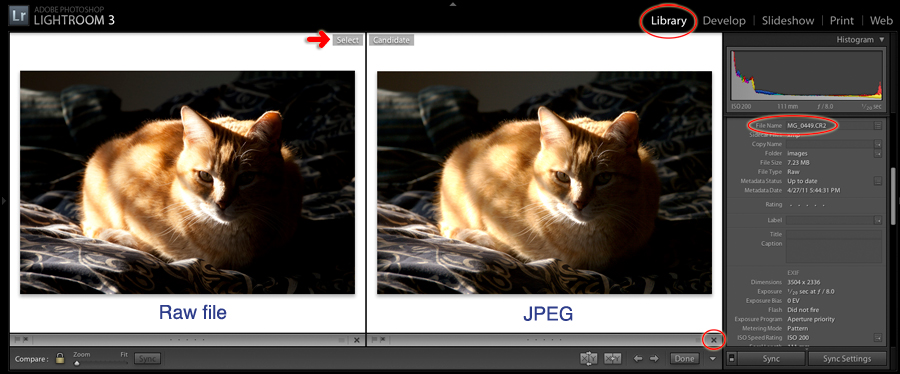Image resolution: width=900 pixels, height=374 pixels.
Task: Click the Sync button next to Zoom
Action: (148, 359)
